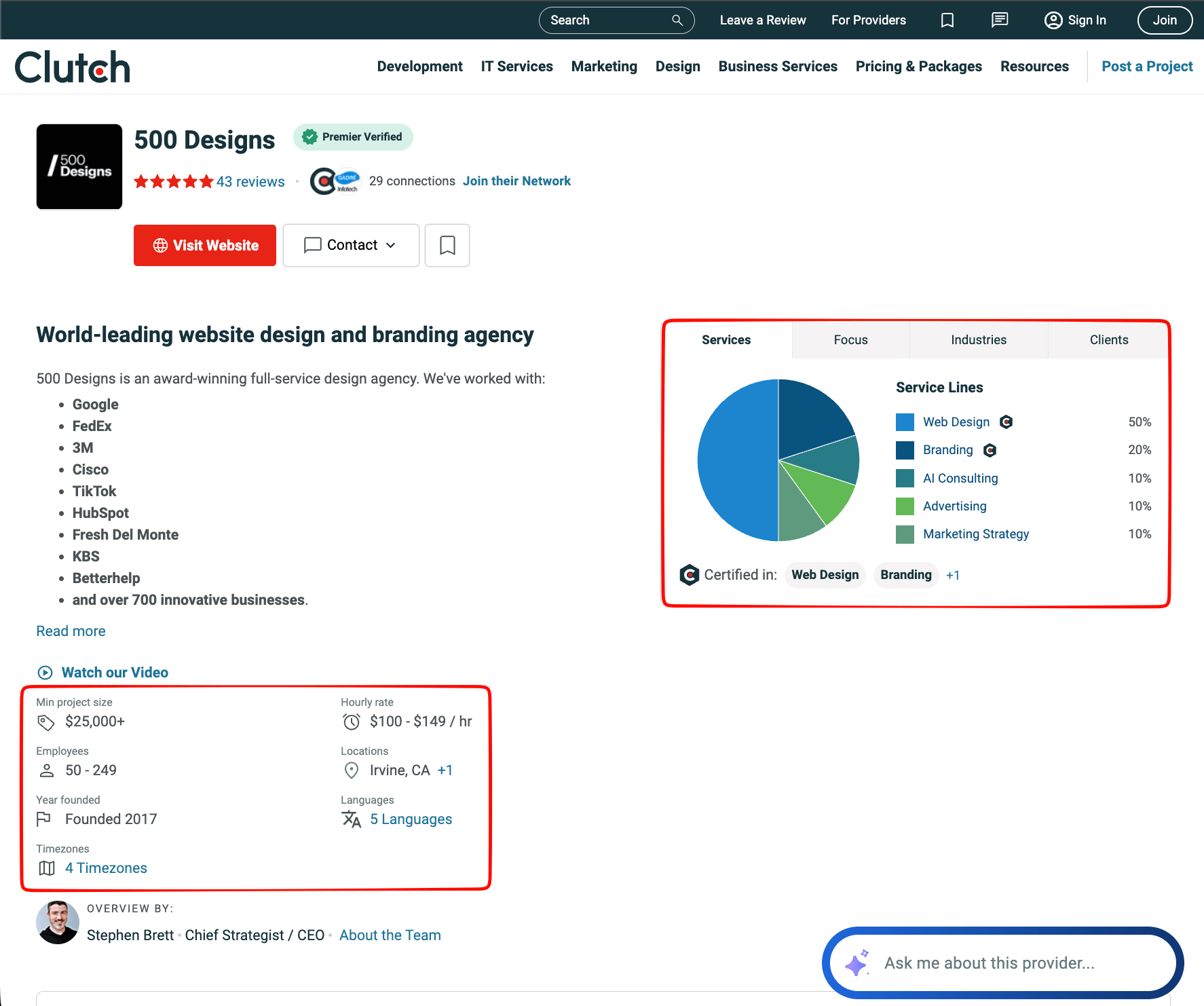Click the Sign In user avatar icon
This screenshot has height=1006, width=1204.
tap(1053, 20)
